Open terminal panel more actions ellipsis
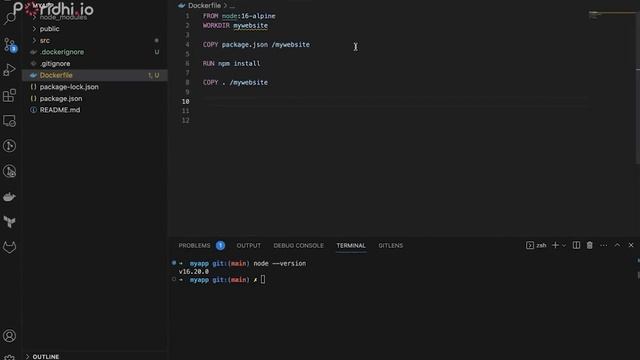Image resolution: width=640 pixels, height=360 pixels. [x=604, y=245]
